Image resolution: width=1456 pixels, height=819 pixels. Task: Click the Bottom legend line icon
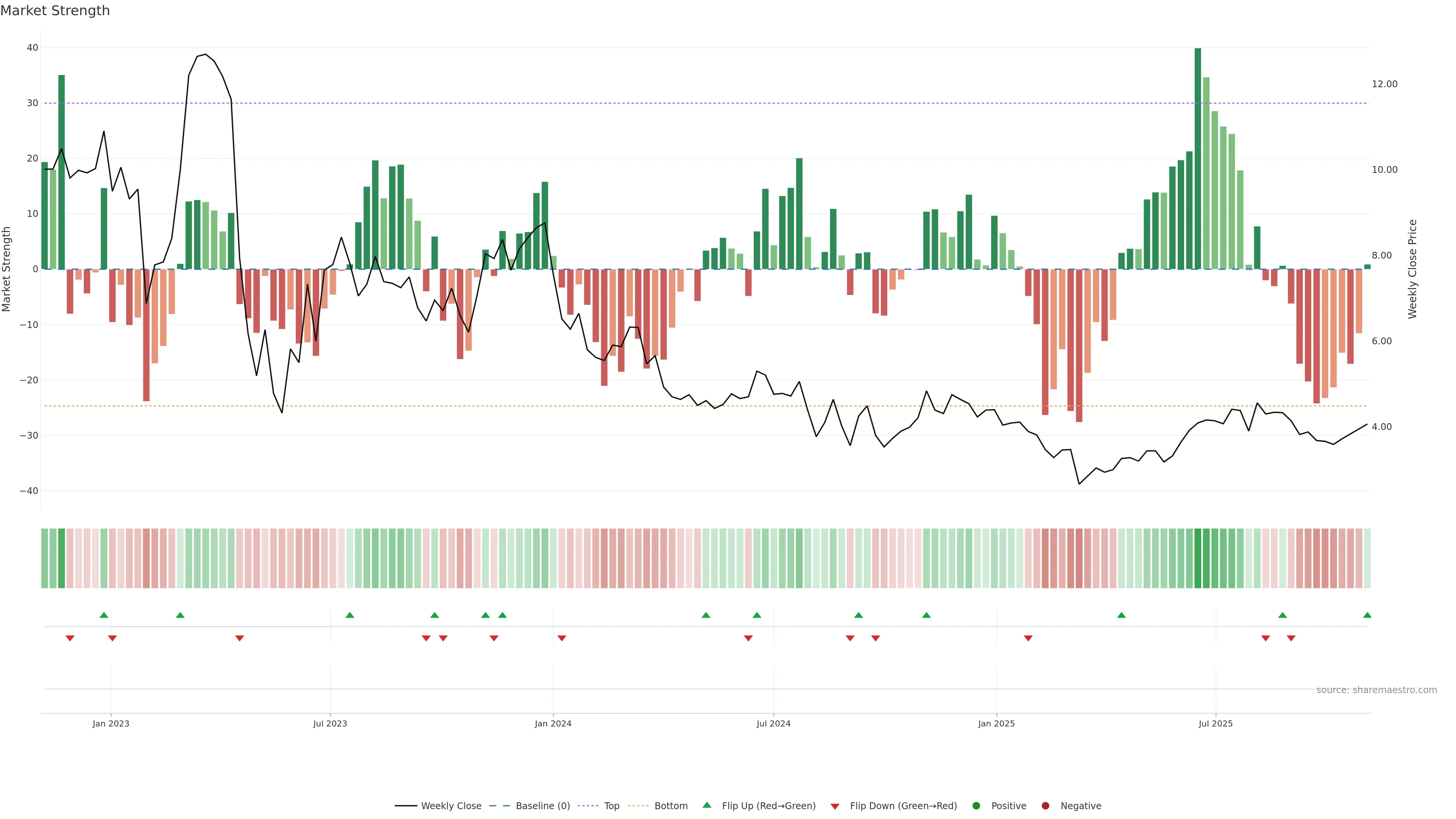(x=638, y=806)
